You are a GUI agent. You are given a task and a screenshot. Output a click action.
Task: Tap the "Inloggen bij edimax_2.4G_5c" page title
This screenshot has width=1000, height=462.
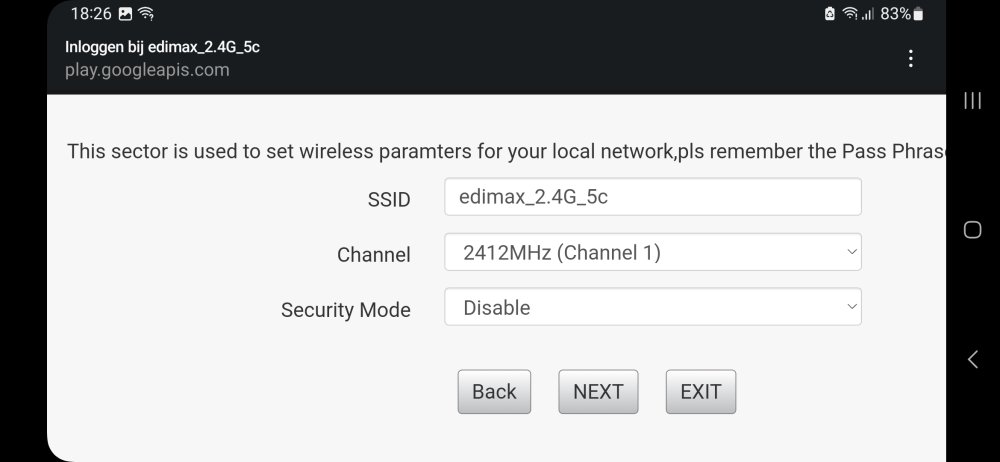pyautogui.click(x=163, y=47)
